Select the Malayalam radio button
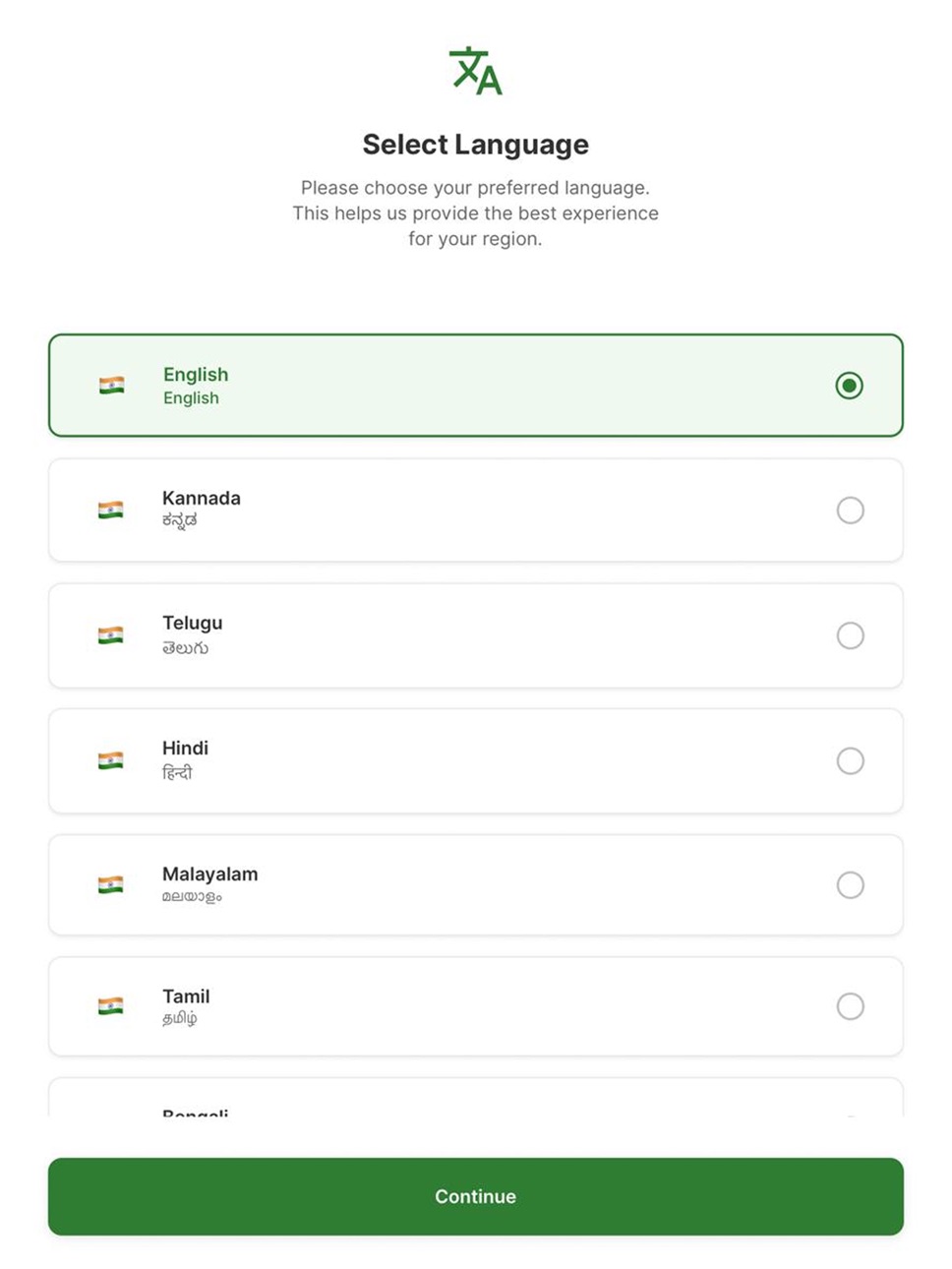 point(851,884)
